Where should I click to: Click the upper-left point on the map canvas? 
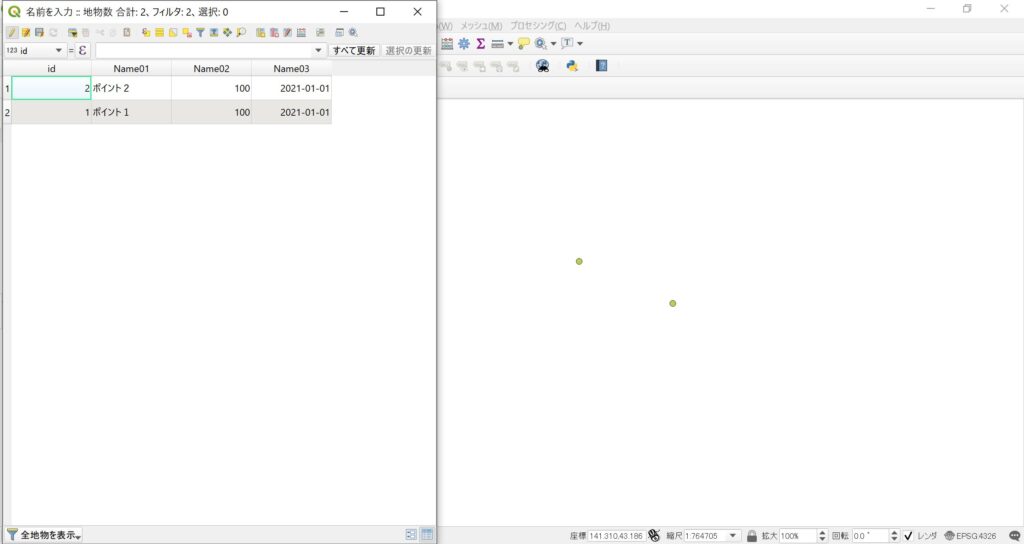pos(579,261)
